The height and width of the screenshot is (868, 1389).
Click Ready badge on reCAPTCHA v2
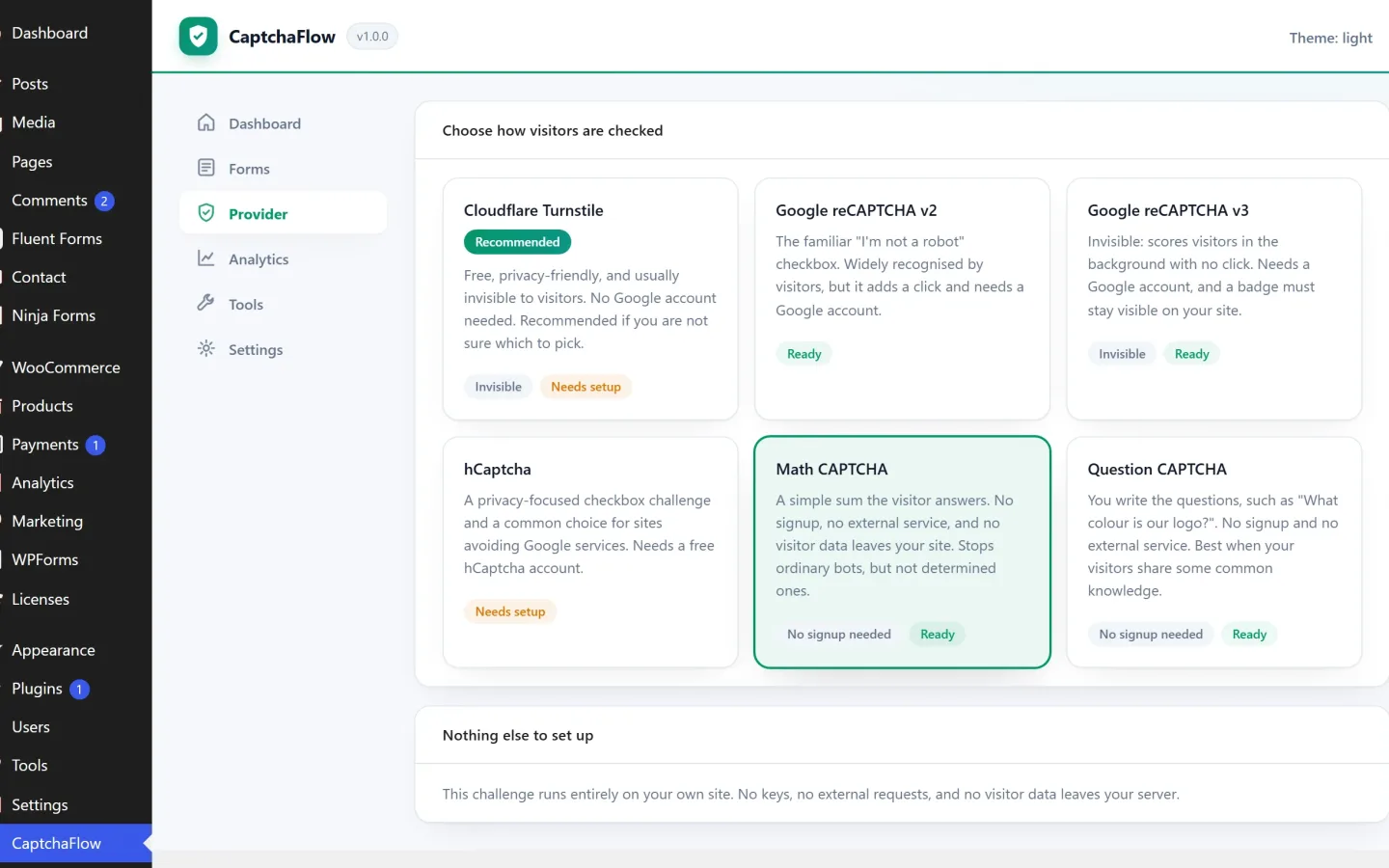(x=803, y=354)
